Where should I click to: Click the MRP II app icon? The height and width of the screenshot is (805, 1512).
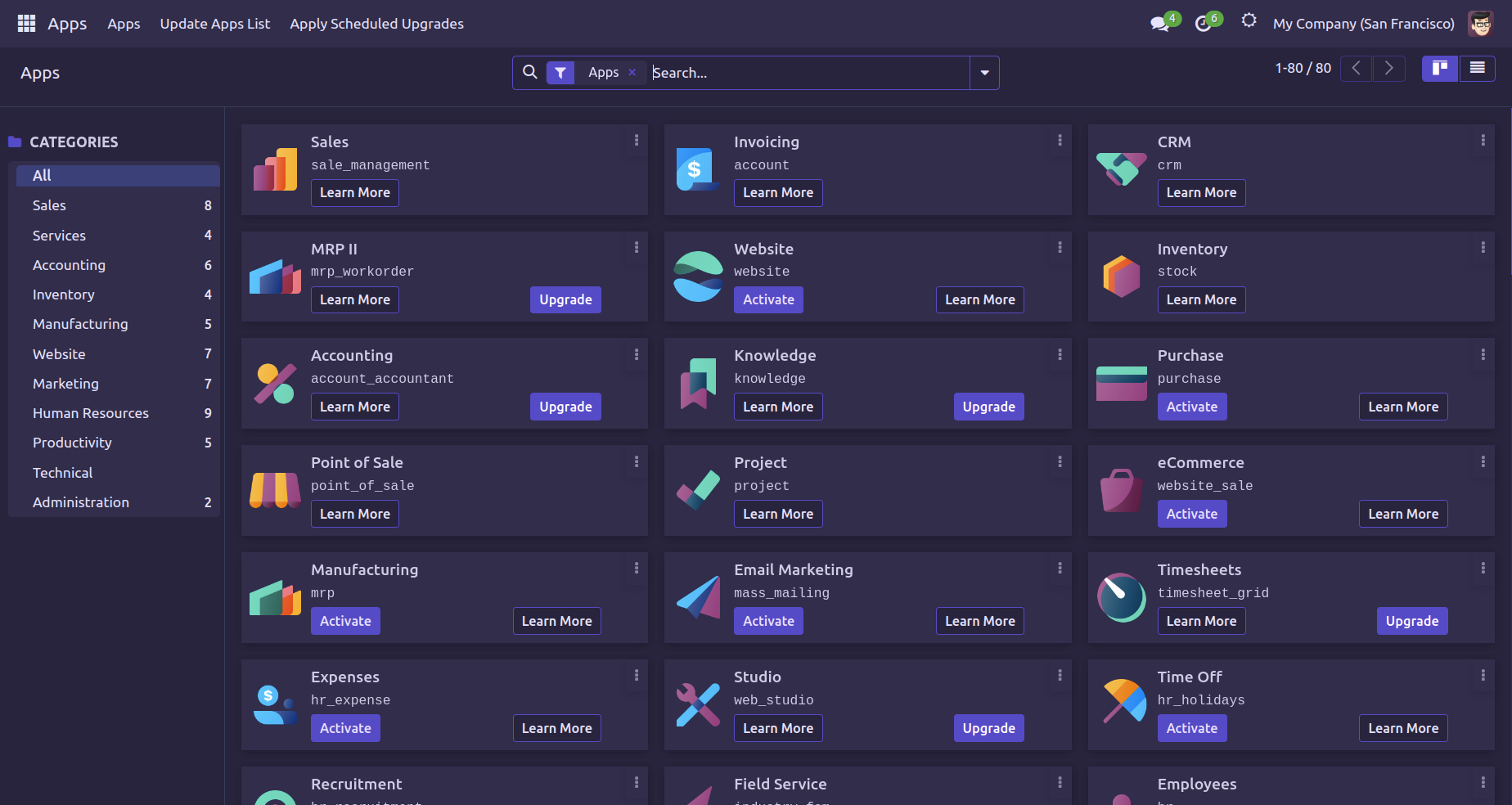coord(275,277)
